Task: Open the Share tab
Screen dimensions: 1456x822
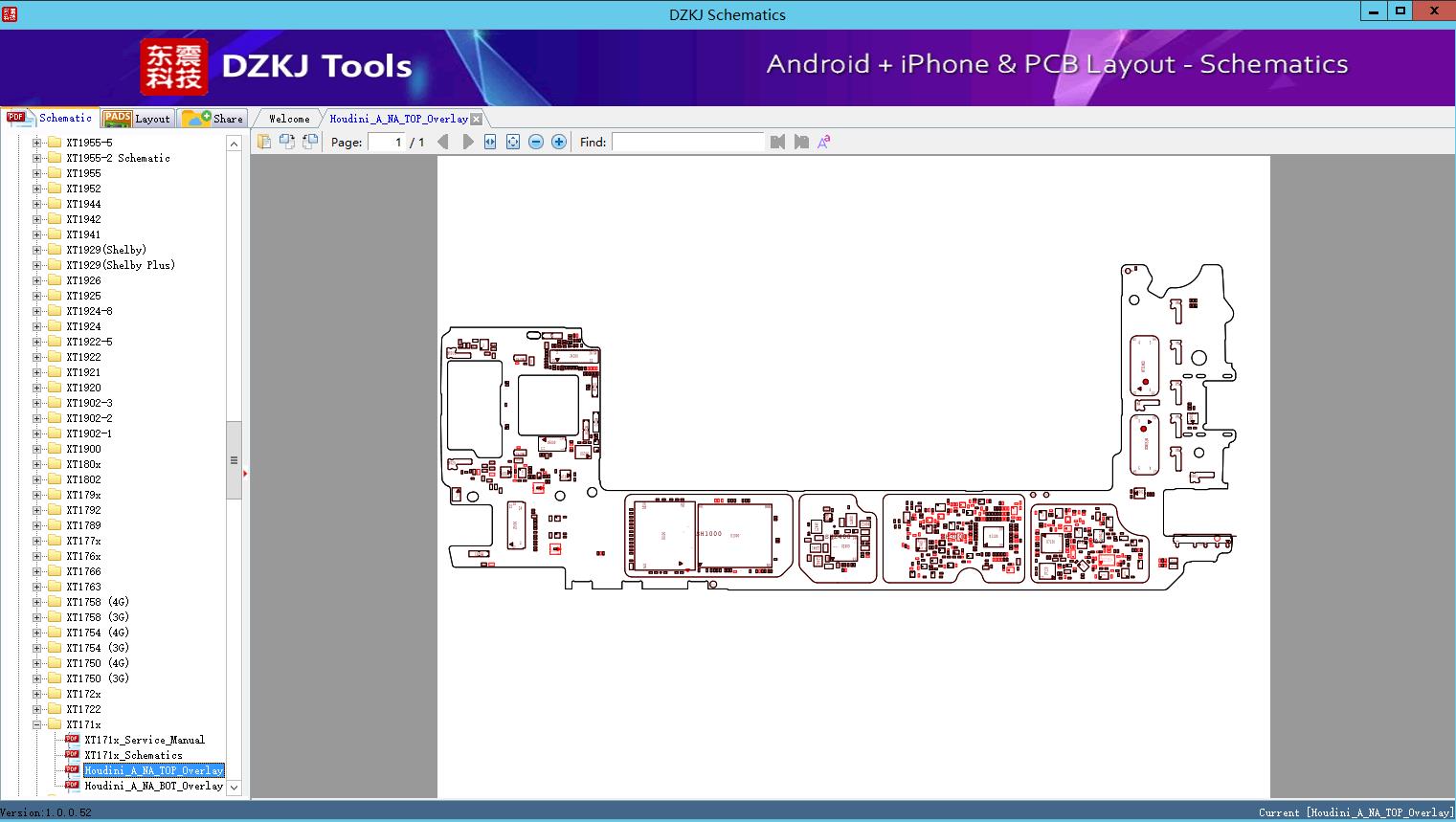Action: pos(213,119)
